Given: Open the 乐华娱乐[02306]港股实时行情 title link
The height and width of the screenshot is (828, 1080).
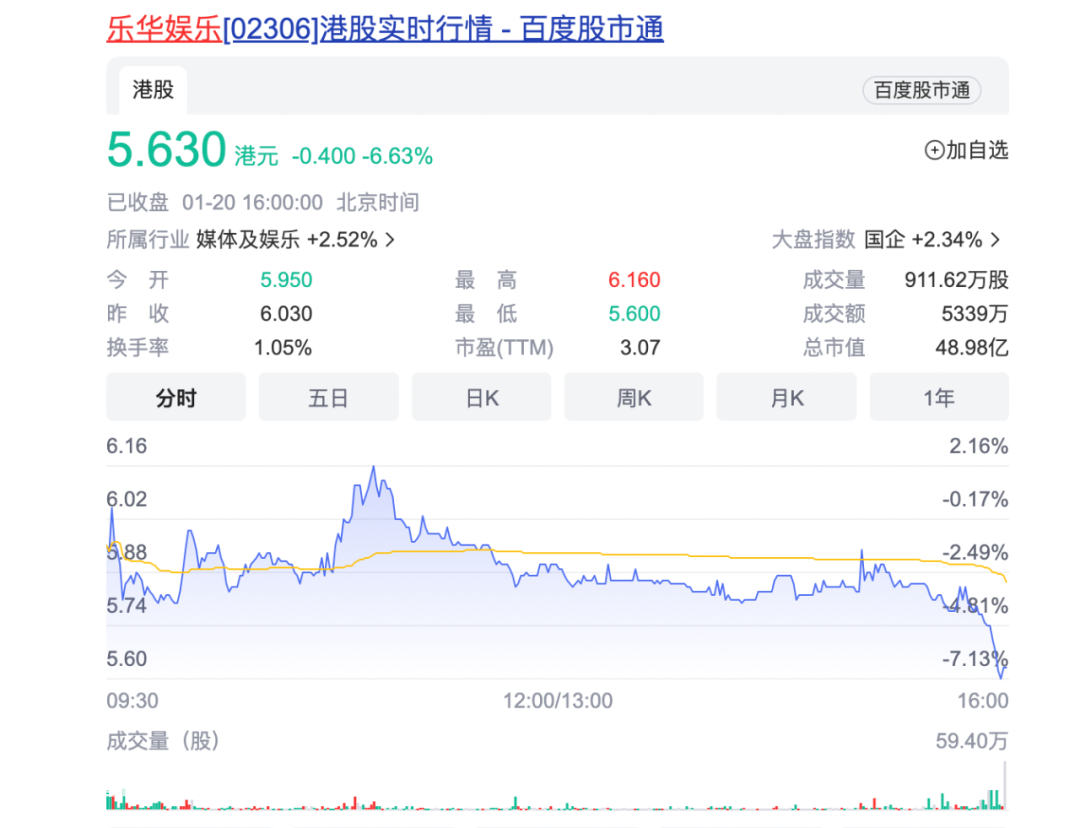Looking at the screenshot, I should click(384, 29).
